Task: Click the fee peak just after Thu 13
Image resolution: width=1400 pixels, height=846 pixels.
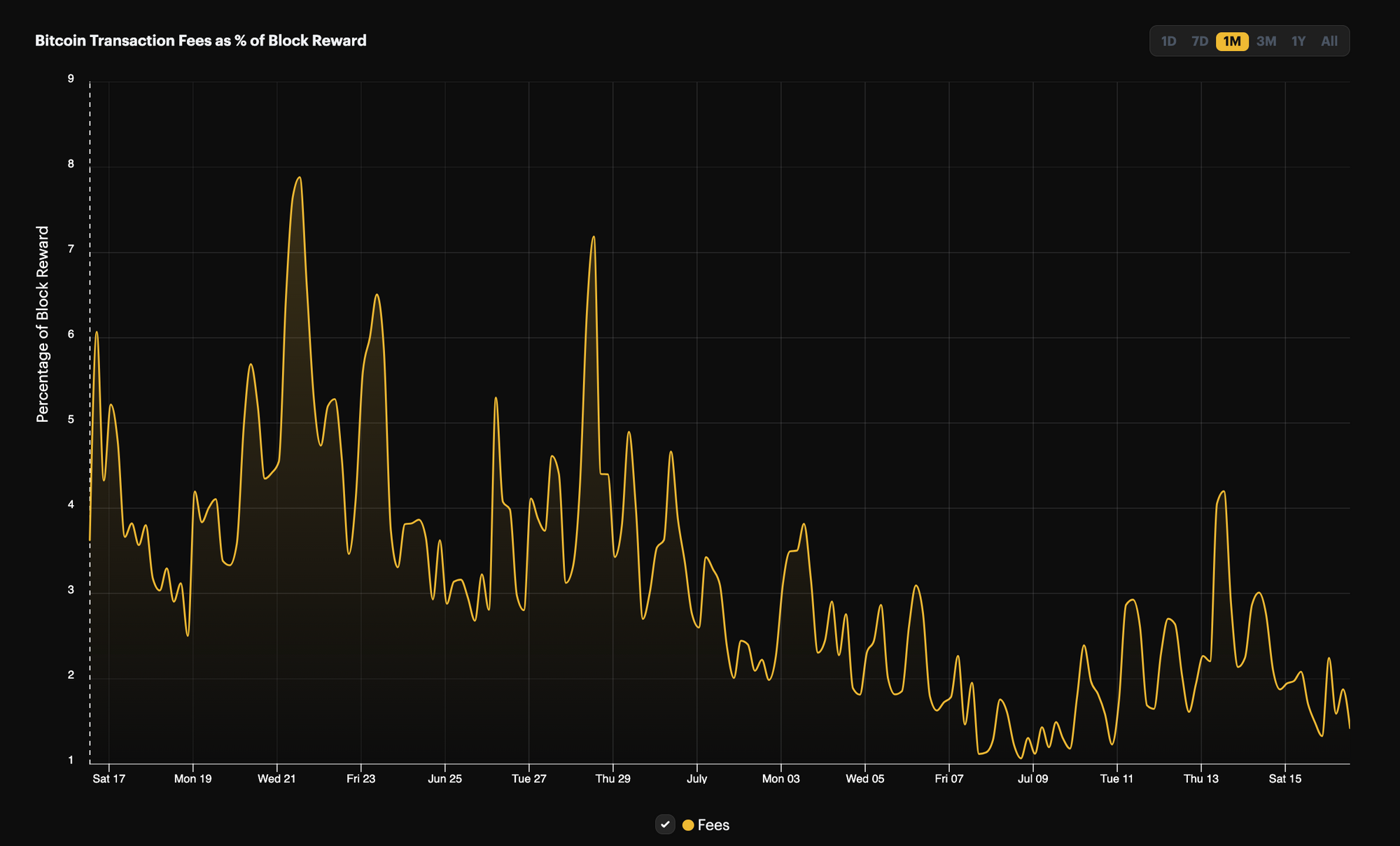Action: click(1223, 492)
